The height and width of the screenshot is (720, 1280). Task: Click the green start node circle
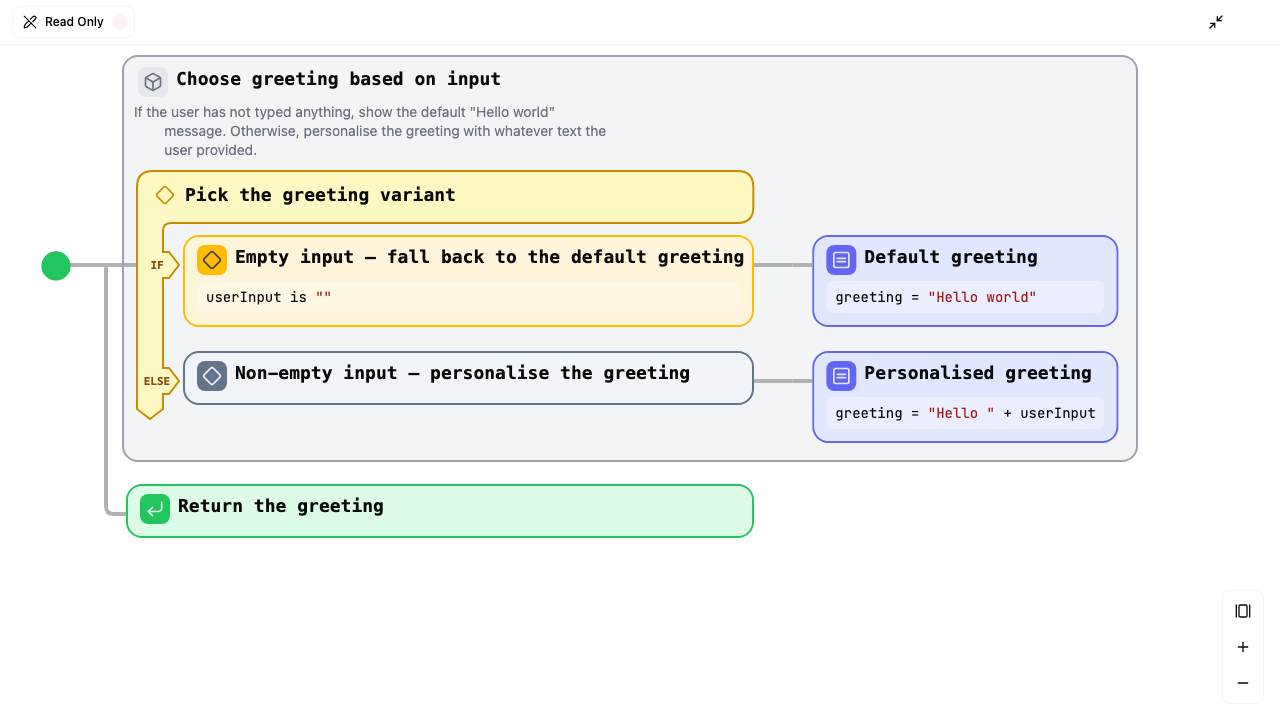(56, 265)
